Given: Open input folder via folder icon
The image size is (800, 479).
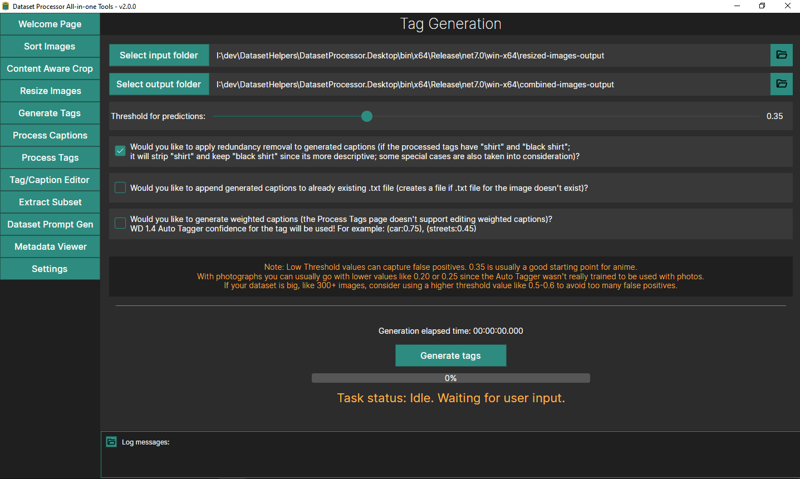Looking at the screenshot, I should pyautogui.click(x=781, y=55).
